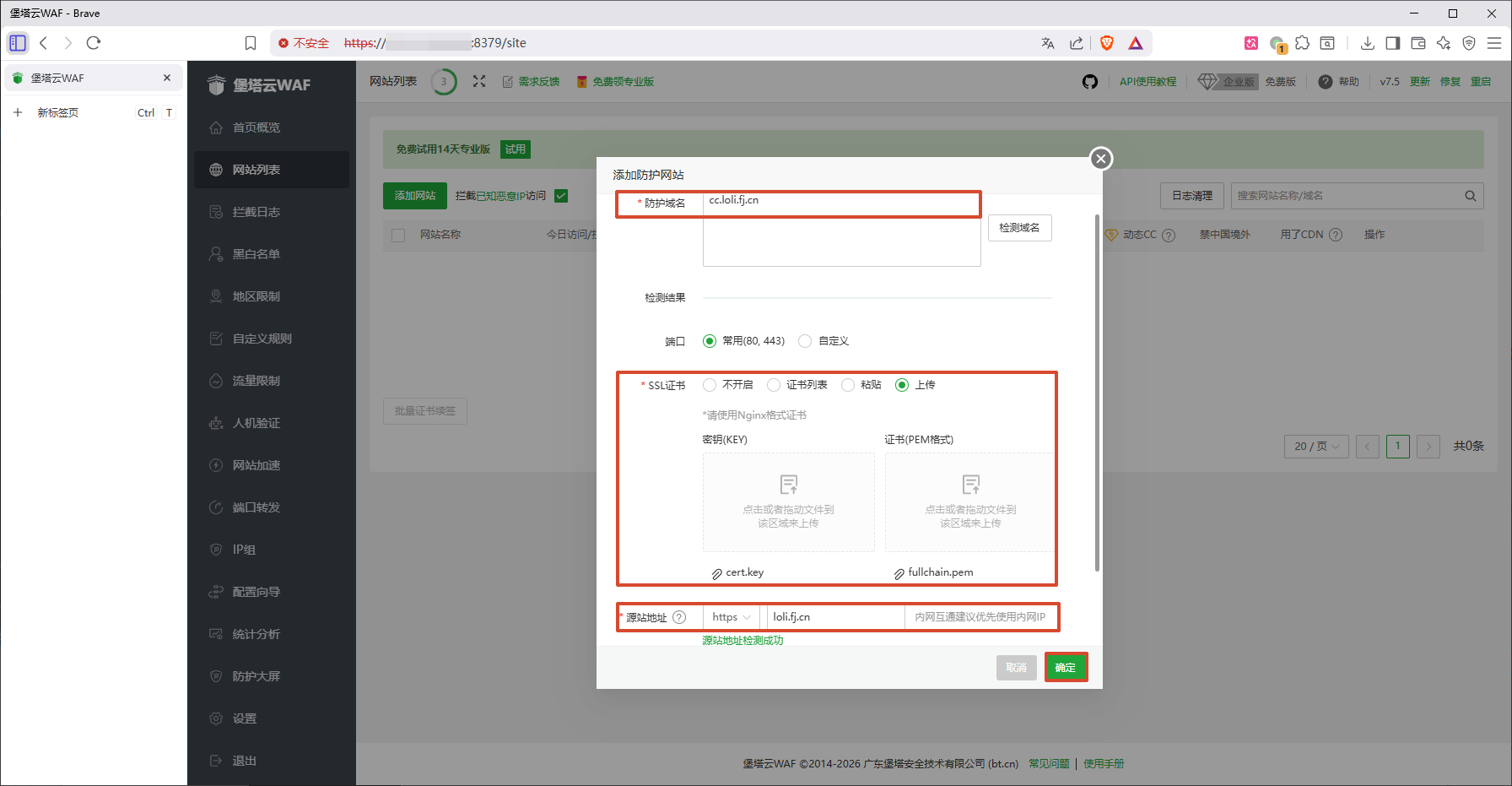Open the 使用手册 footer link
The height and width of the screenshot is (786, 1512).
(x=1104, y=764)
